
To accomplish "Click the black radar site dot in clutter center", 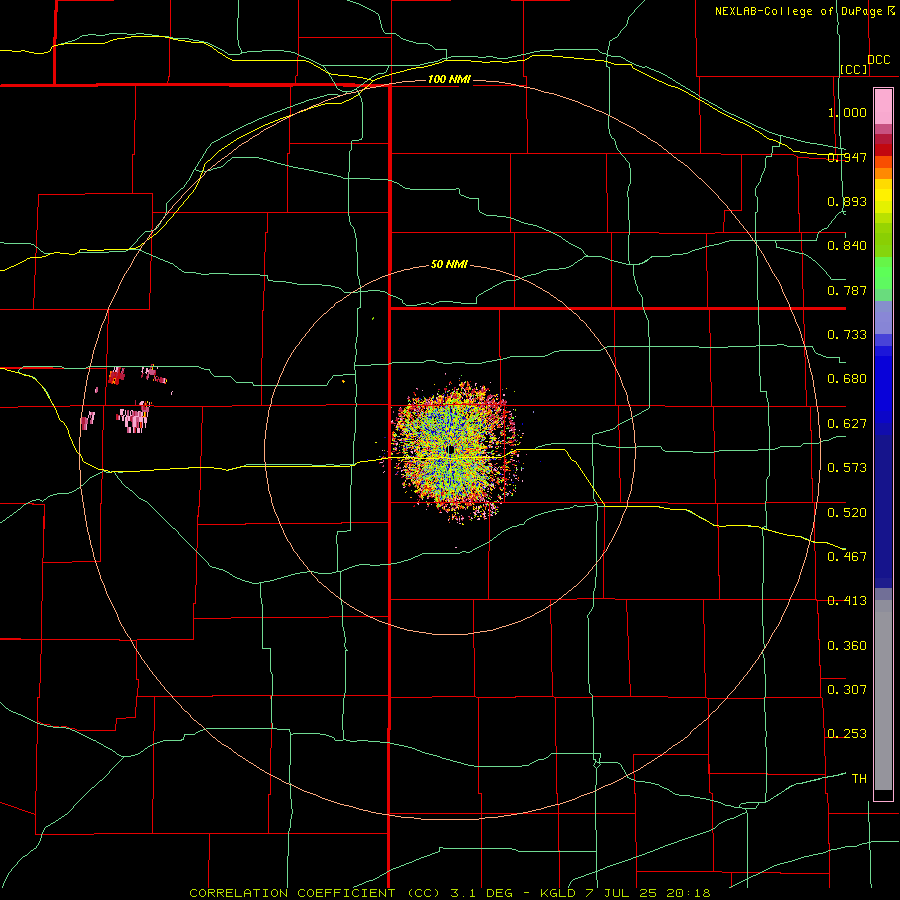I will (x=451, y=449).
